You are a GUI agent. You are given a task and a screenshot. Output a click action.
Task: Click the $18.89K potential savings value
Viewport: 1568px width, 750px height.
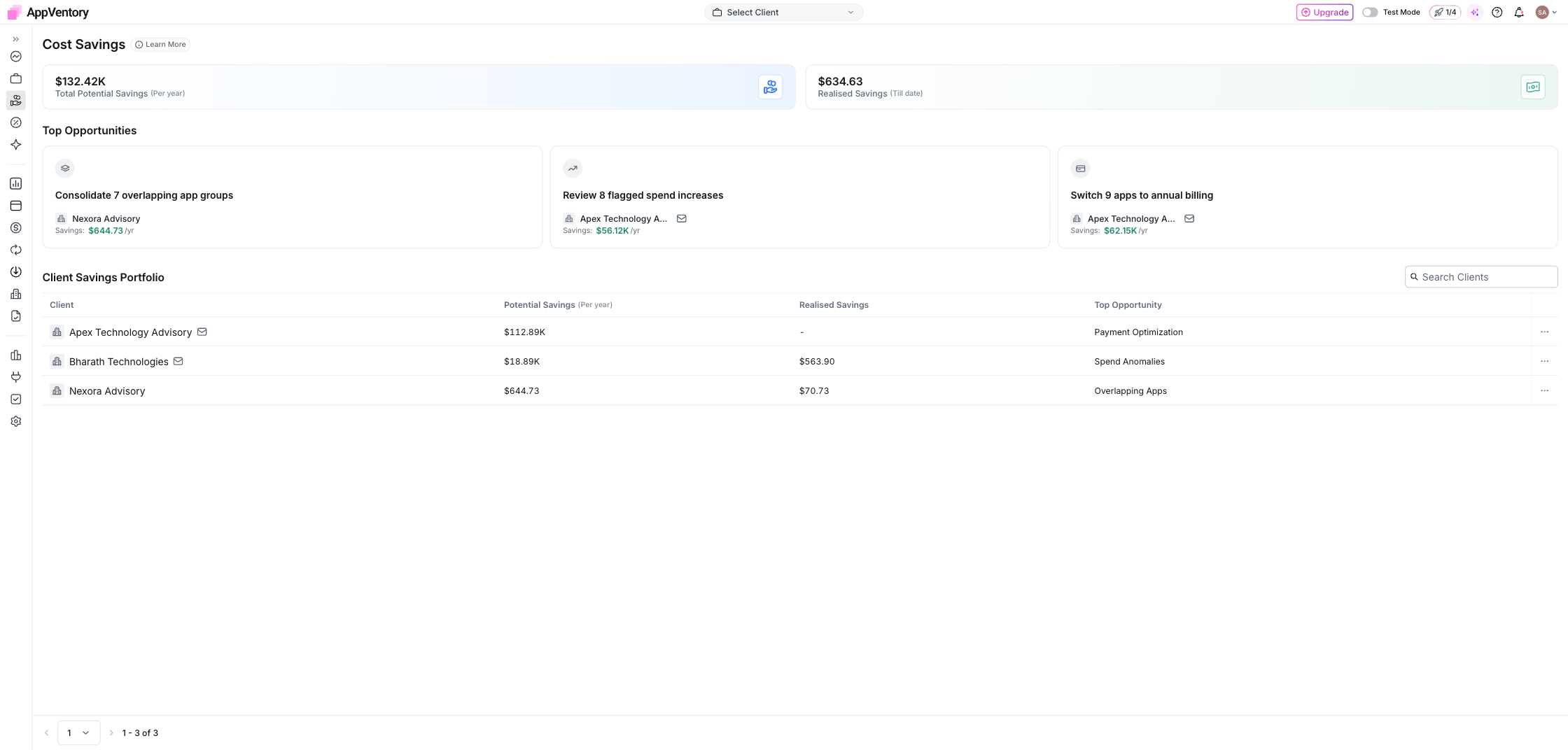coord(521,362)
